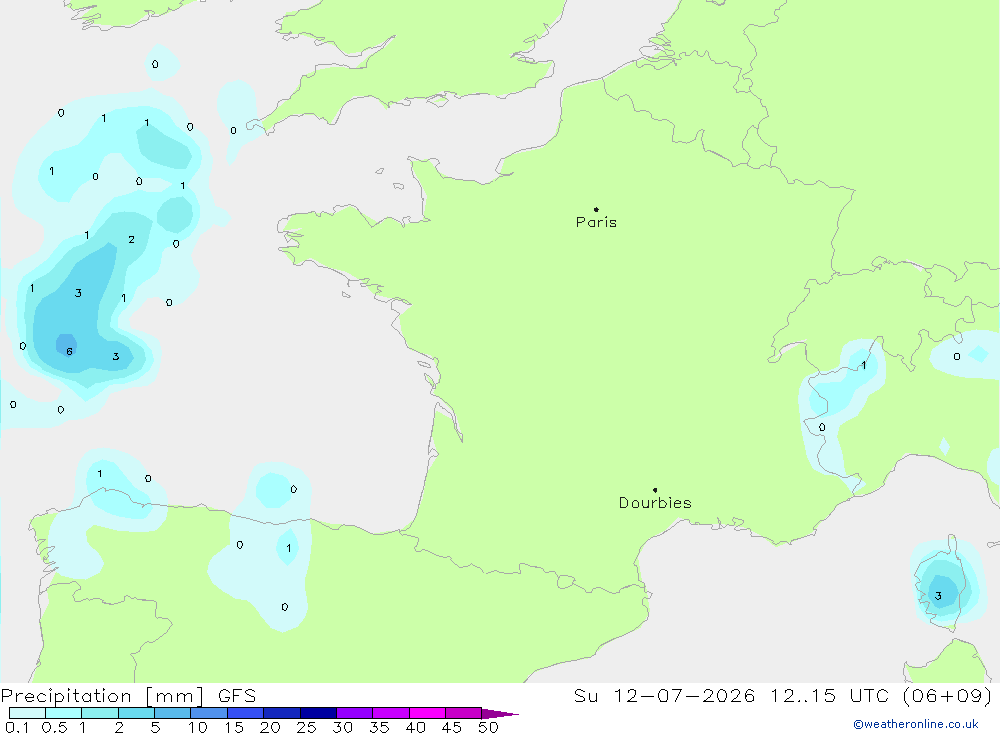Click the Dourbies city label
The image size is (1000, 733).
[x=655, y=503]
